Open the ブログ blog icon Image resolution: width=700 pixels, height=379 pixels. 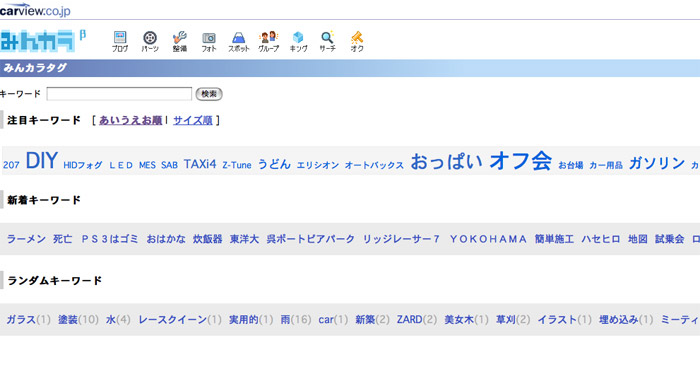[120, 42]
